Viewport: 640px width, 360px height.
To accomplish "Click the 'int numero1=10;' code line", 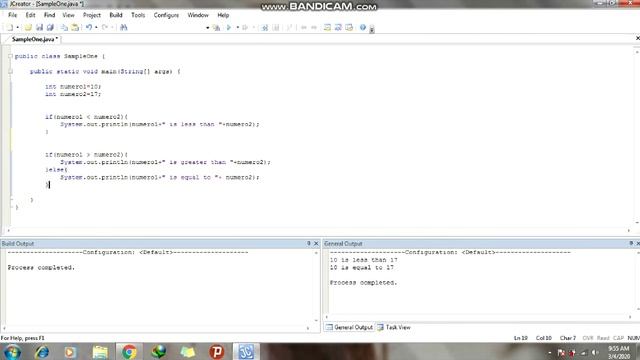I will click(73, 87).
